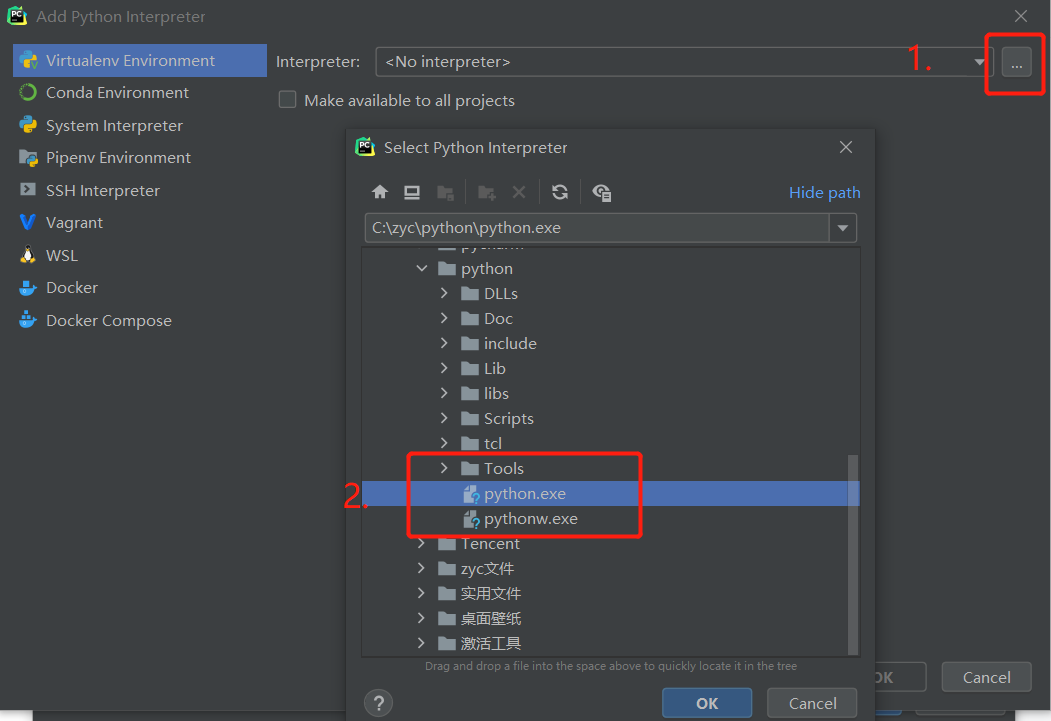This screenshot has height=721, width=1051.
Task: Expand the zyc文件 folder
Action: [x=422, y=568]
